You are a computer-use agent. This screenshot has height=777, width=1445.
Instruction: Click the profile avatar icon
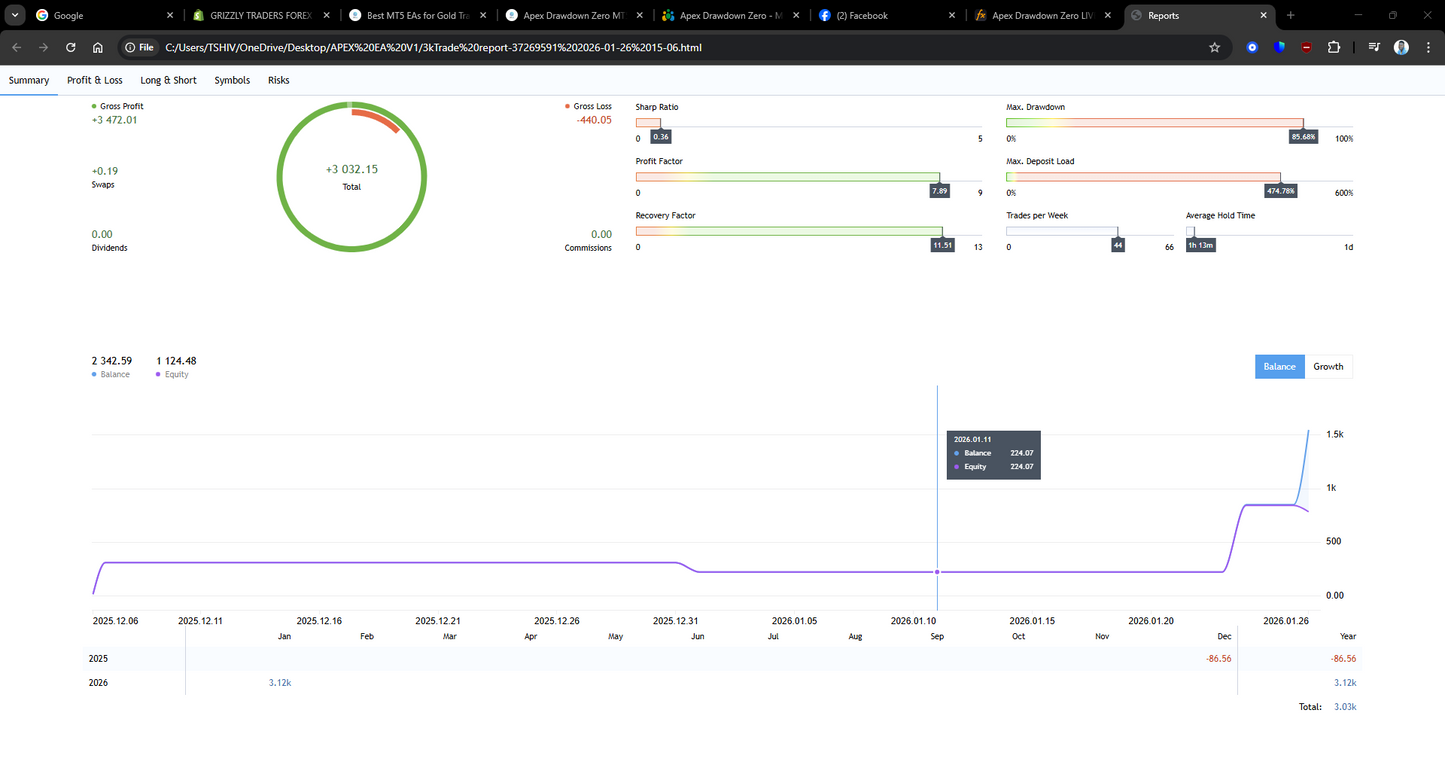[x=1401, y=47]
